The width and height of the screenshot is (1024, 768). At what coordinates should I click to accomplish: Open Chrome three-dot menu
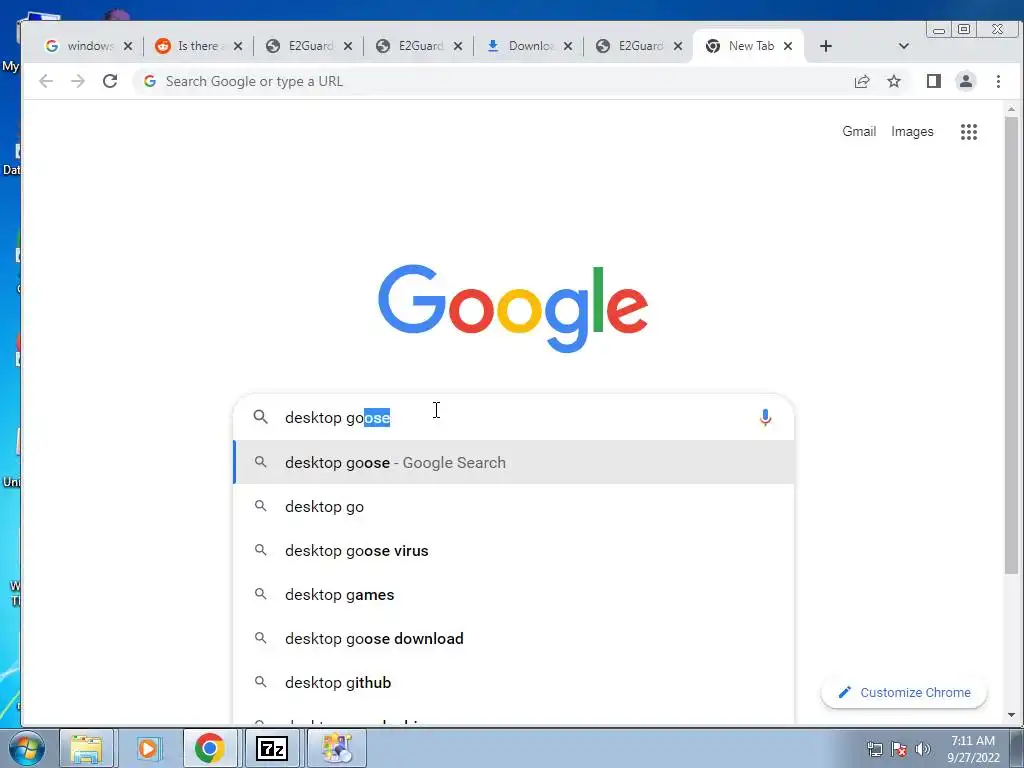(998, 81)
